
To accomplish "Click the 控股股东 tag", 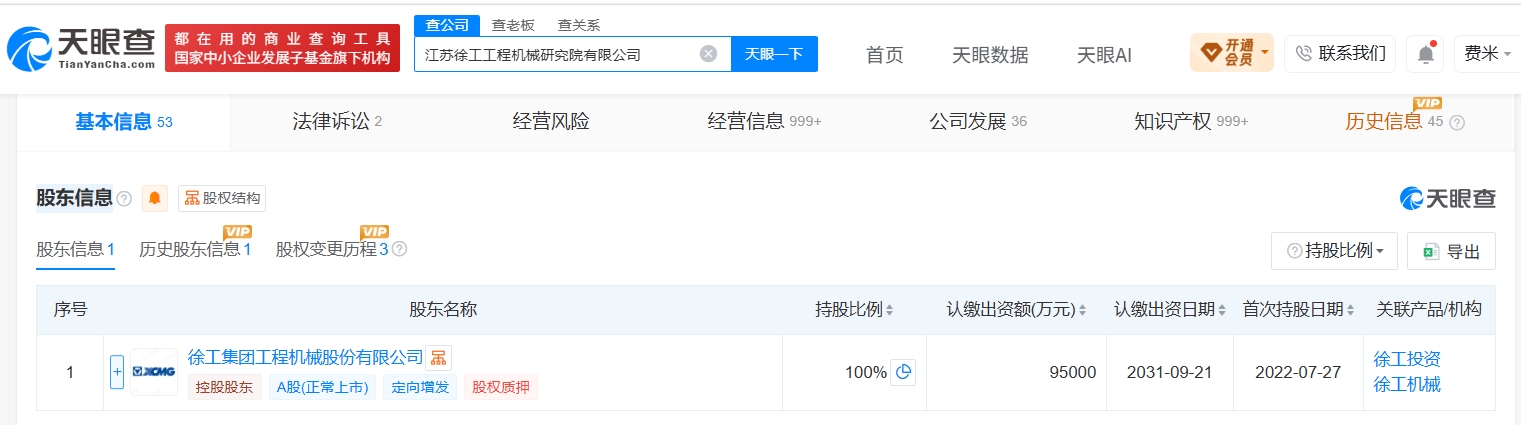I will pyautogui.click(x=225, y=387).
